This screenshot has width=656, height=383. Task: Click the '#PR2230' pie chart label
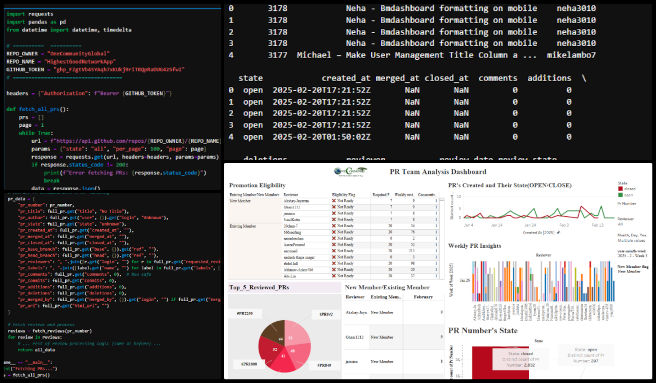tap(245, 313)
